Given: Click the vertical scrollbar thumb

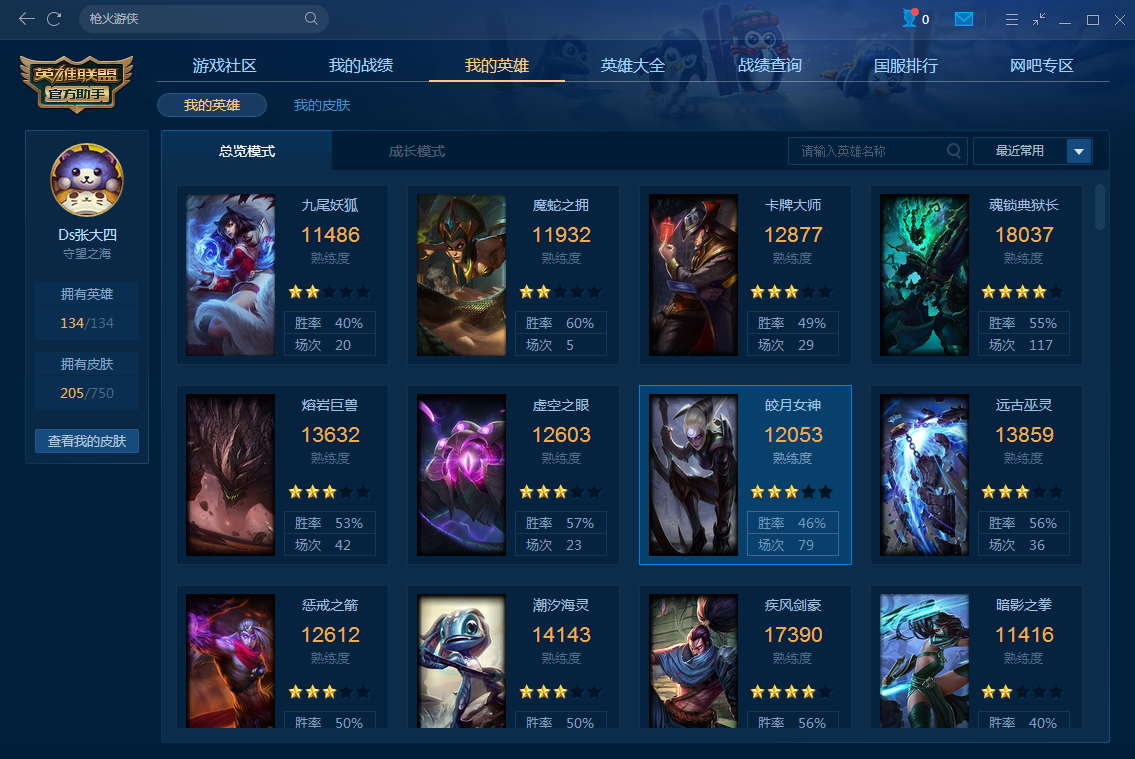Looking at the screenshot, I should pyautogui.click(x=1100, y=207).
